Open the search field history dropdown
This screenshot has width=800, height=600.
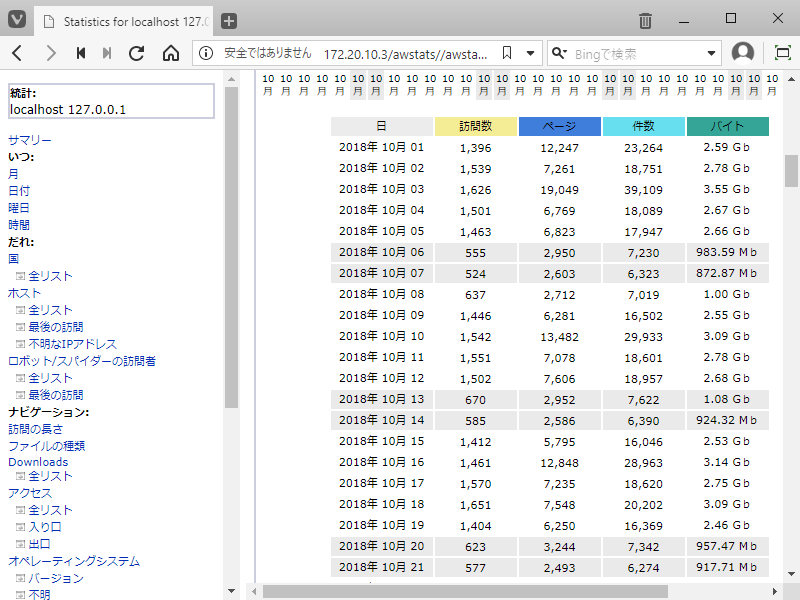712,53
